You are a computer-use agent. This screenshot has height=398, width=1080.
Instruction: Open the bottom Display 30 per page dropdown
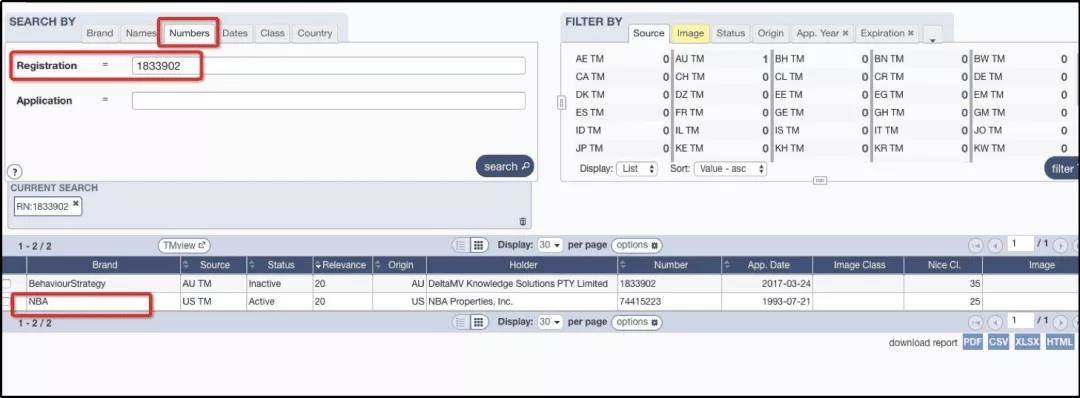550,322
